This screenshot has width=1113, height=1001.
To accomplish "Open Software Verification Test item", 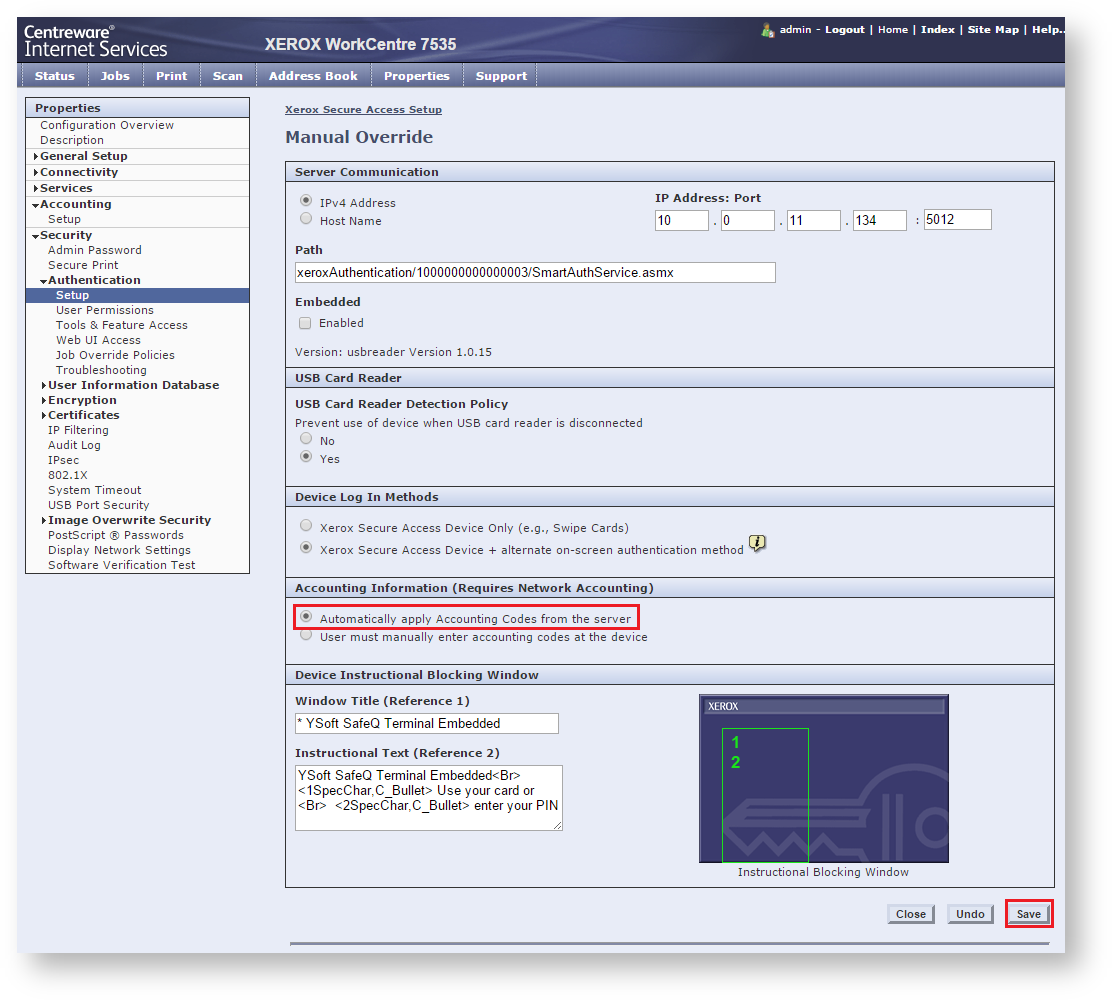I will click(x=121, y=565).
